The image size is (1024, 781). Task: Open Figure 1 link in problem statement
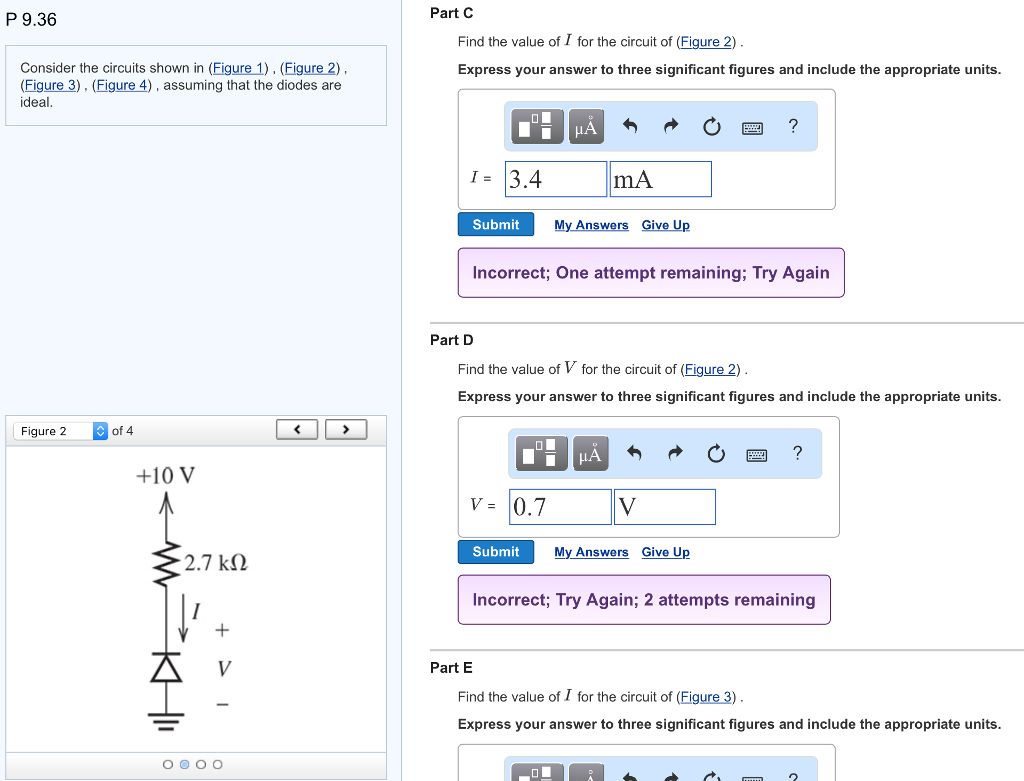pyautogui.click(x=238, y=68)
